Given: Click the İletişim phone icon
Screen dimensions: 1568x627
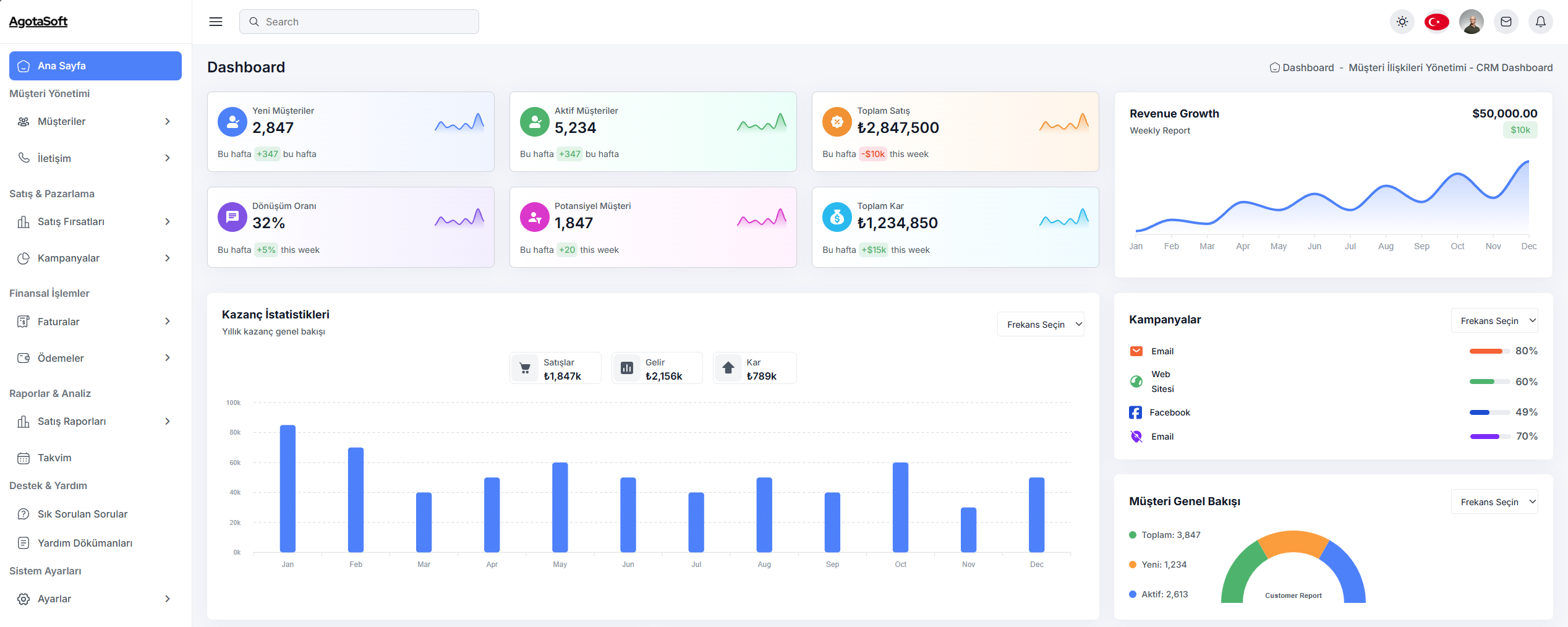Looking at the screenshot, I should [x=23, y=158].
